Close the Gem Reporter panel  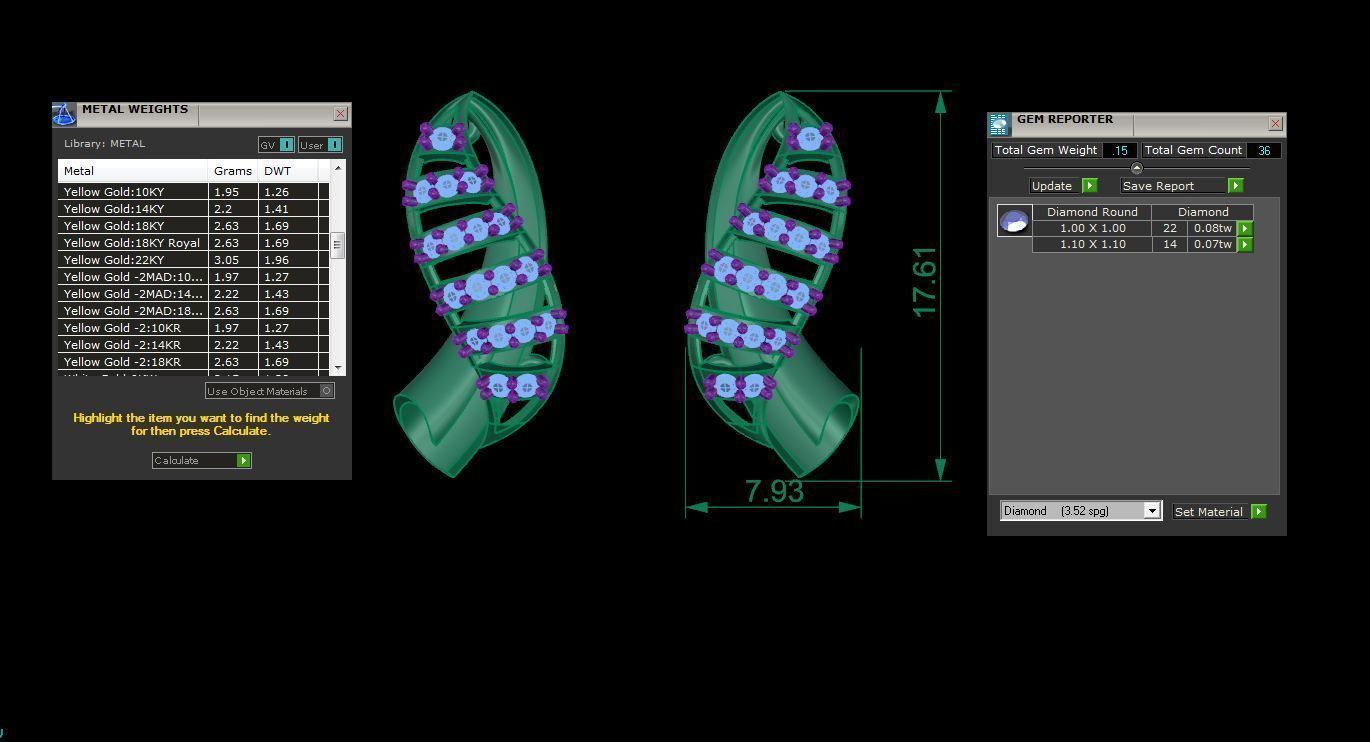coord(1275,124)
